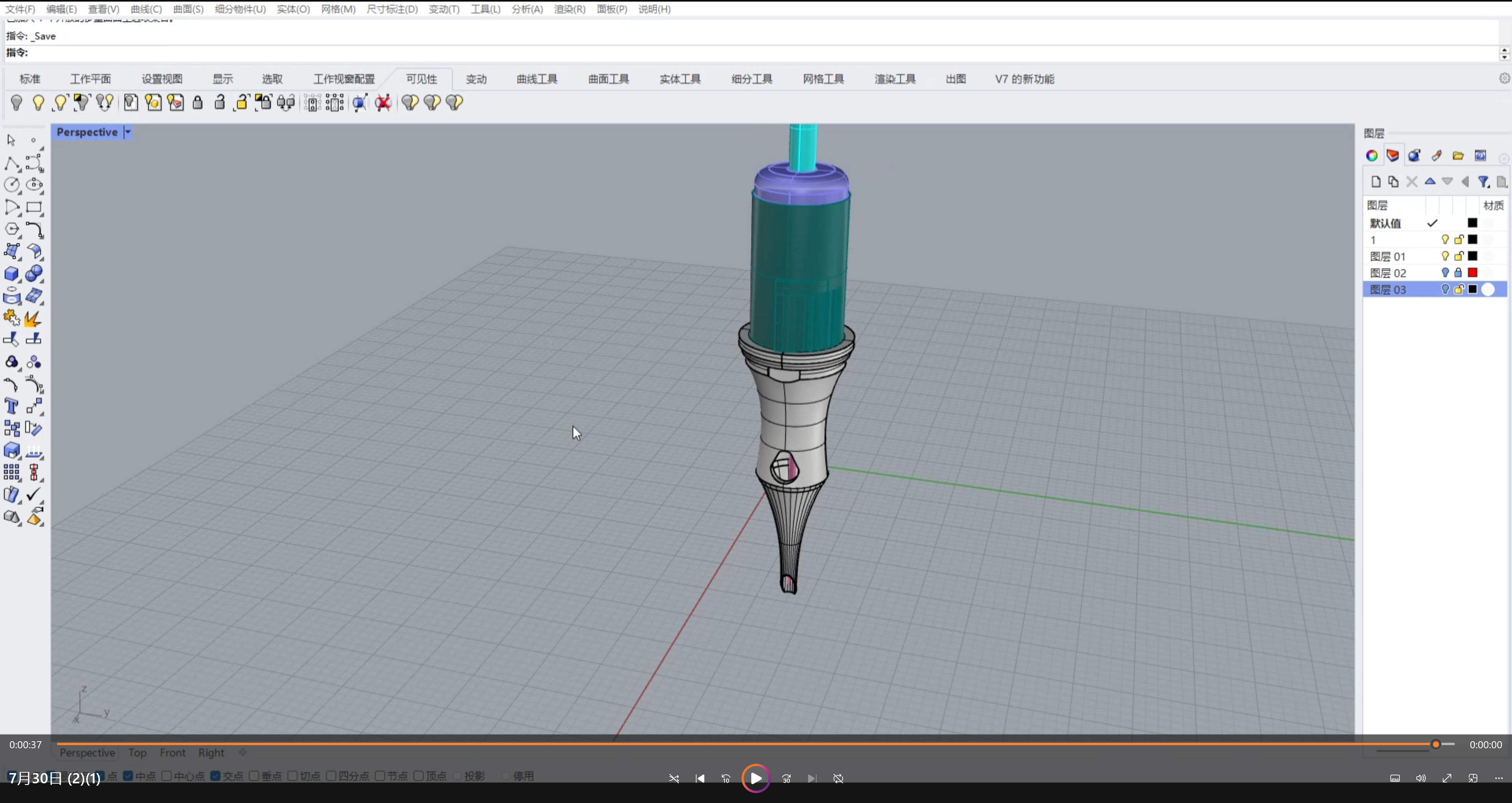Viewport: 1512px width, 803px height.
Task: Open the color wheel properties panel icon
Action: coord(1372,155)
